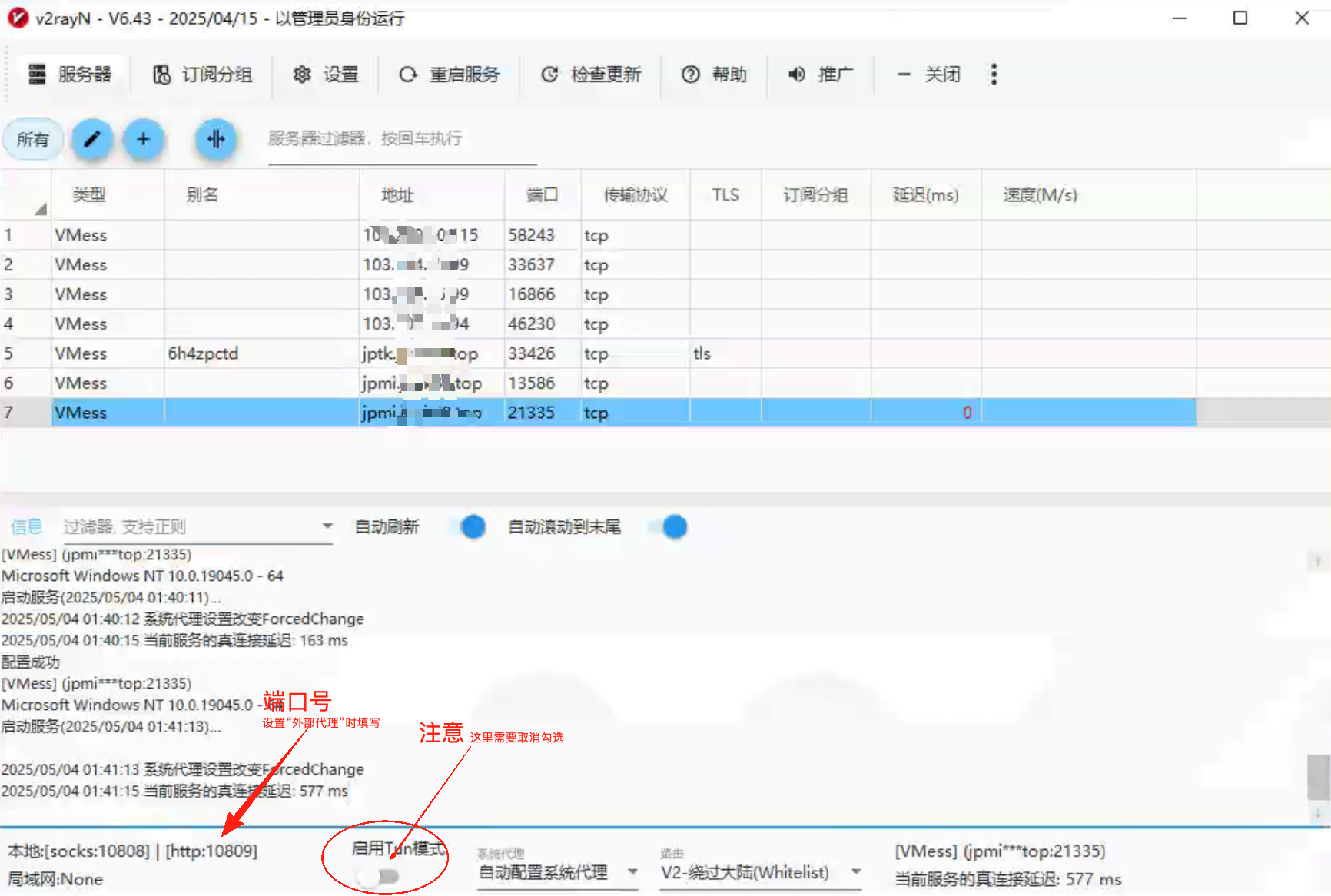Click the blue pencil edit button
This screenshot has width=1331, height=896.
click(x=93, y=139)
